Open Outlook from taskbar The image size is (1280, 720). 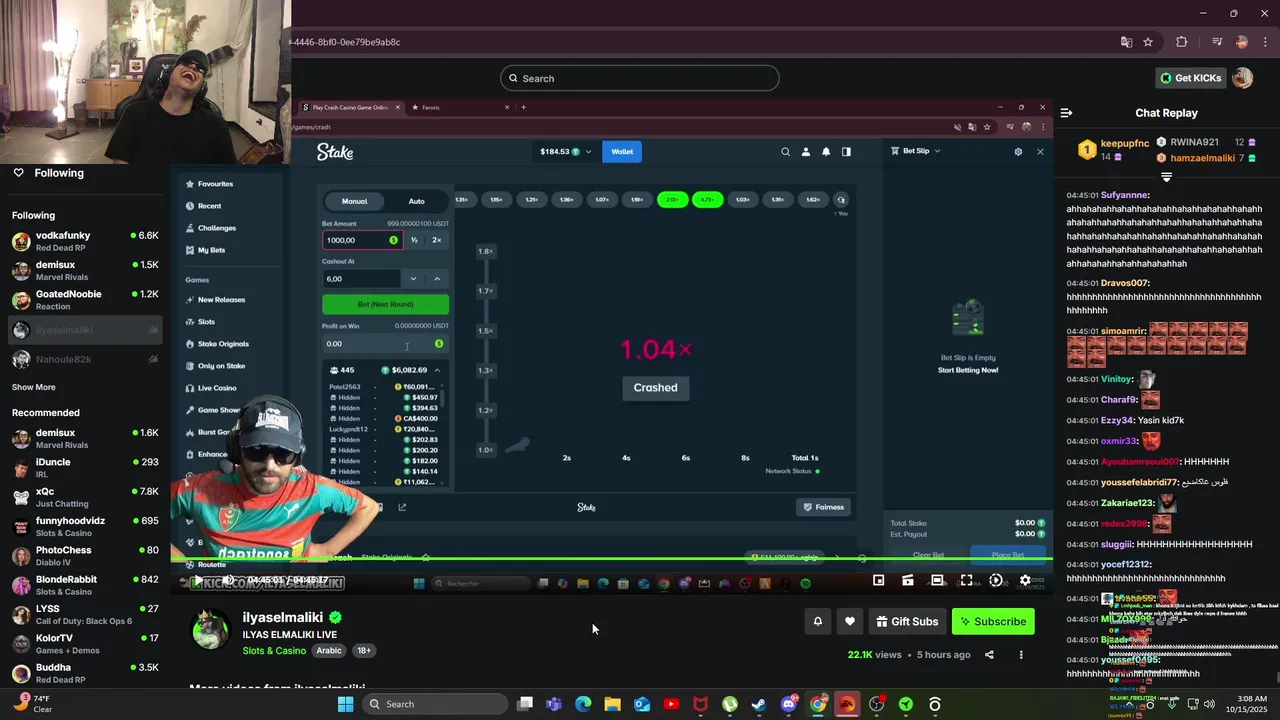(642, 704)
